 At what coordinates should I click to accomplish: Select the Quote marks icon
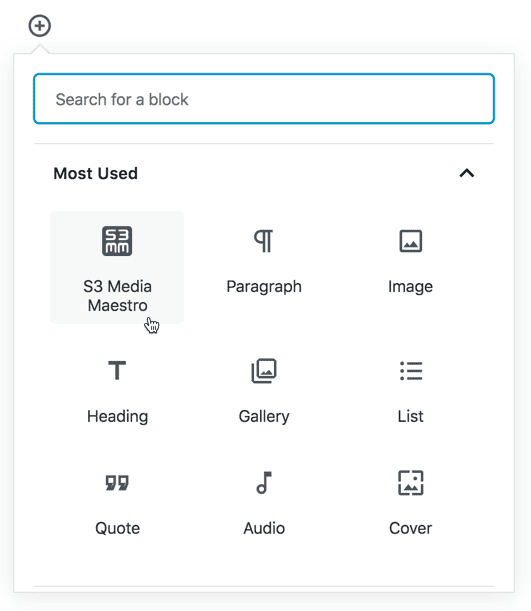[117, 482]
